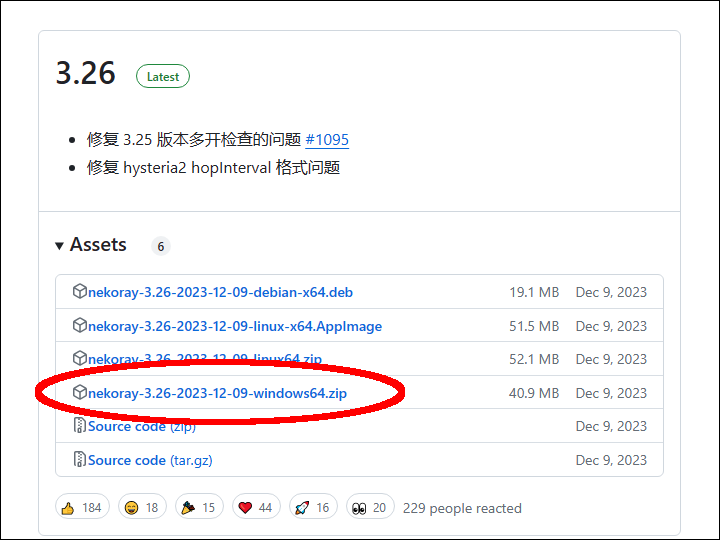Click the hysteria2 hopInterval release note
The height and width of the screenshot is (540, 720).
point(213,168)
